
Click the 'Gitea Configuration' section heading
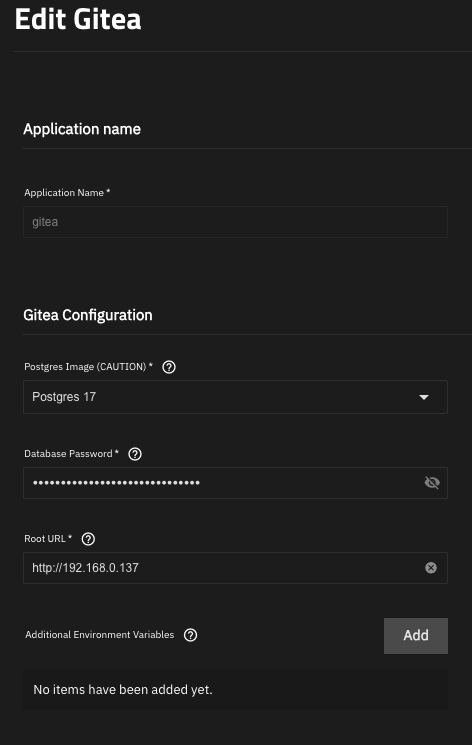[x=88, y=315]
